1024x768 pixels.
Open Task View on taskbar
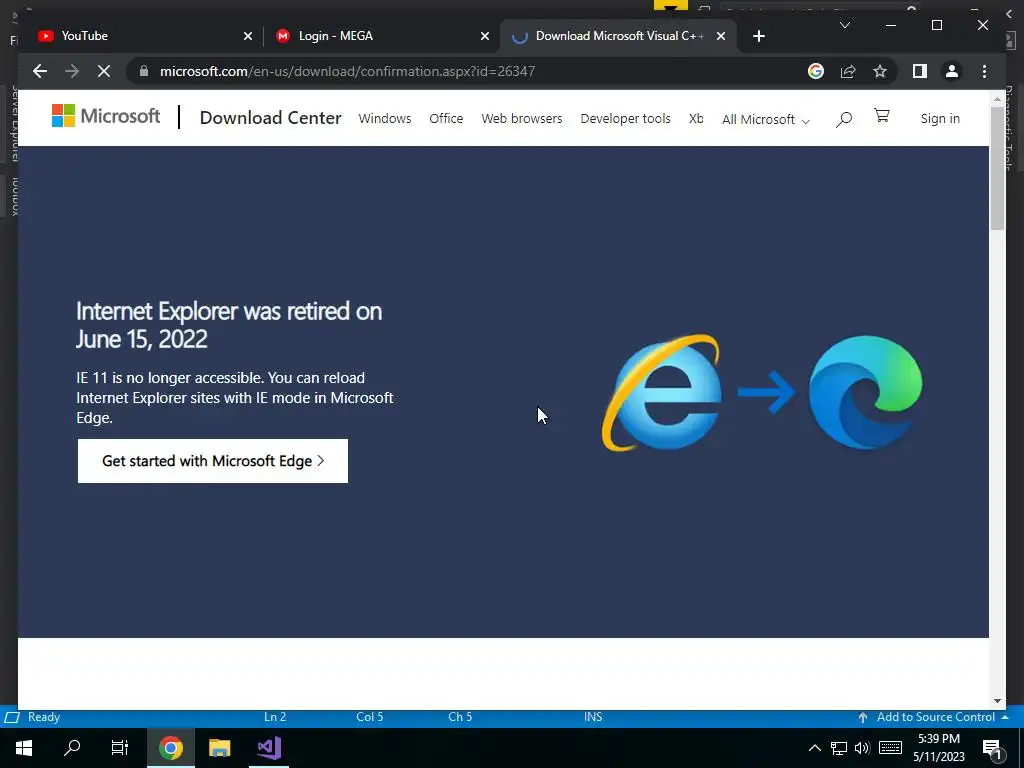click(120, 748)
